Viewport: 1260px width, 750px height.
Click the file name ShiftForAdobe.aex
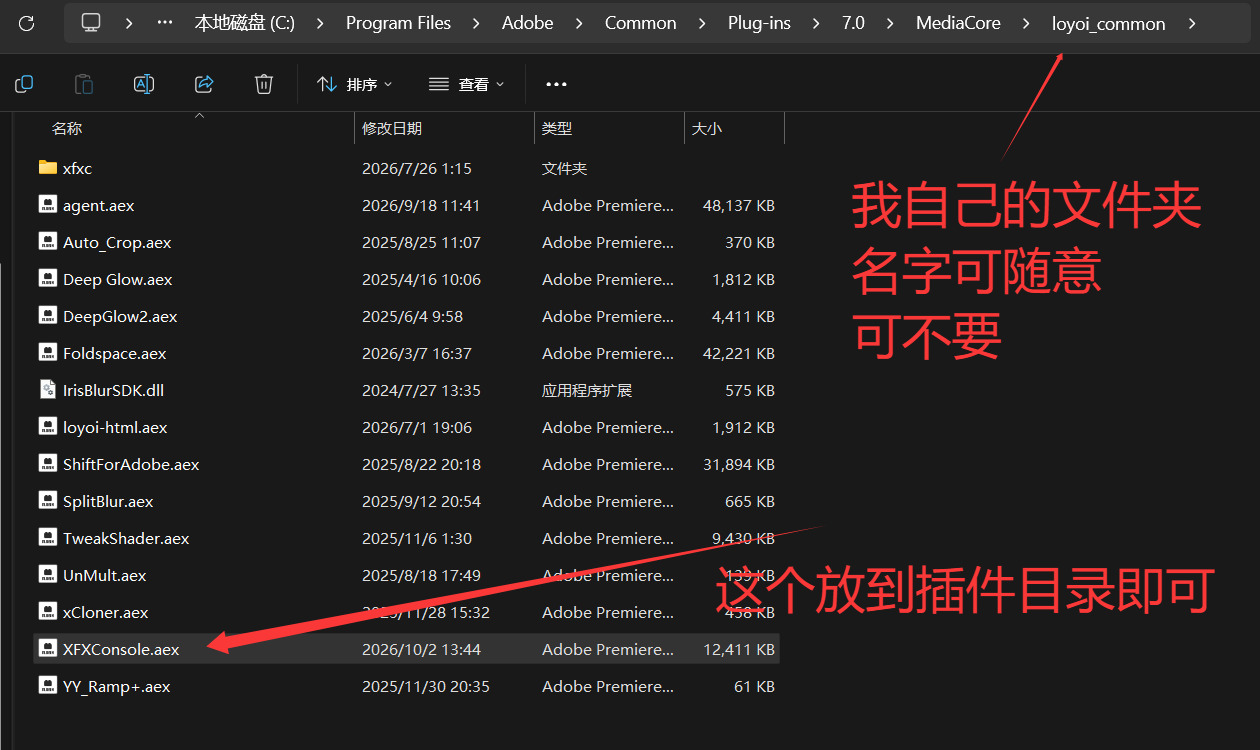point(131,465)
